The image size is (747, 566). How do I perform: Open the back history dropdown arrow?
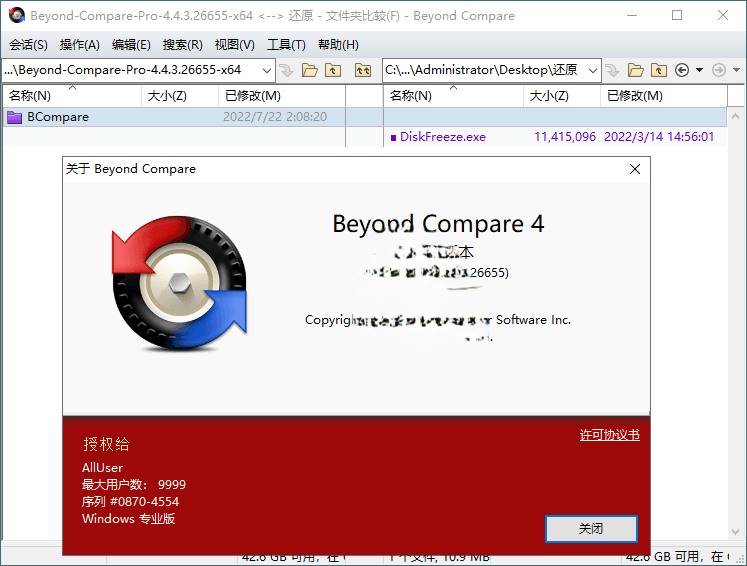coord(699,71)
